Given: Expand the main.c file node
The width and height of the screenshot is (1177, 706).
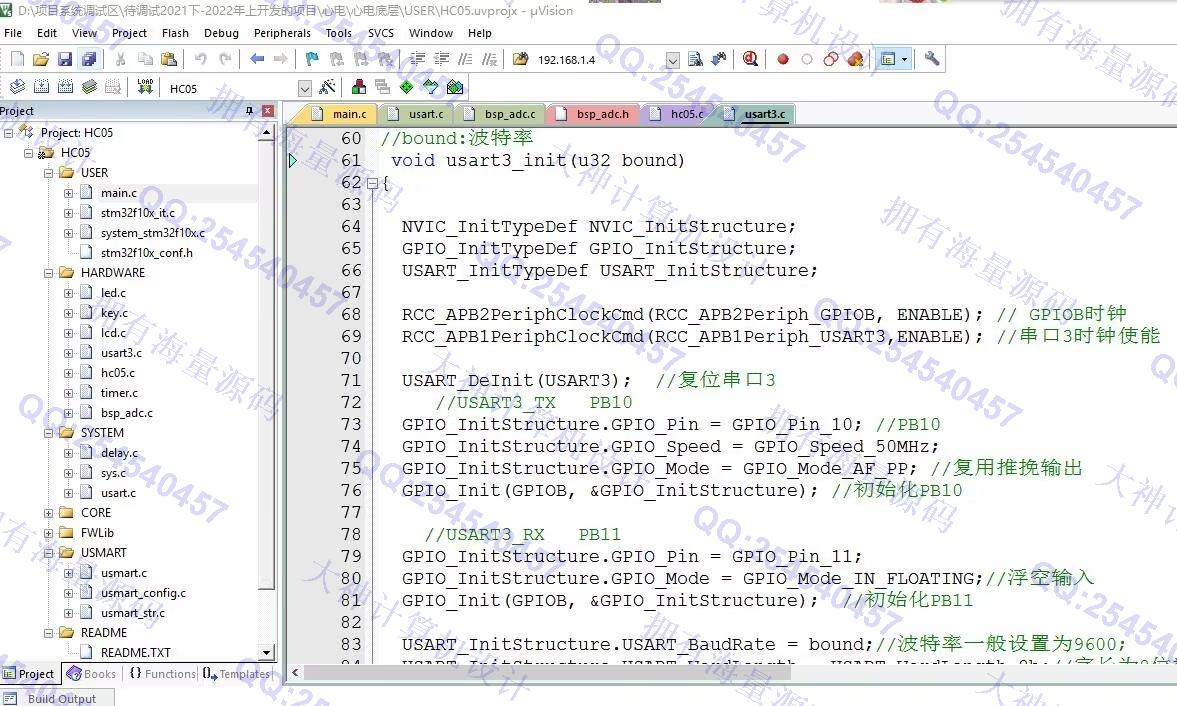Looking at the screenshot, I should [68, 193].
